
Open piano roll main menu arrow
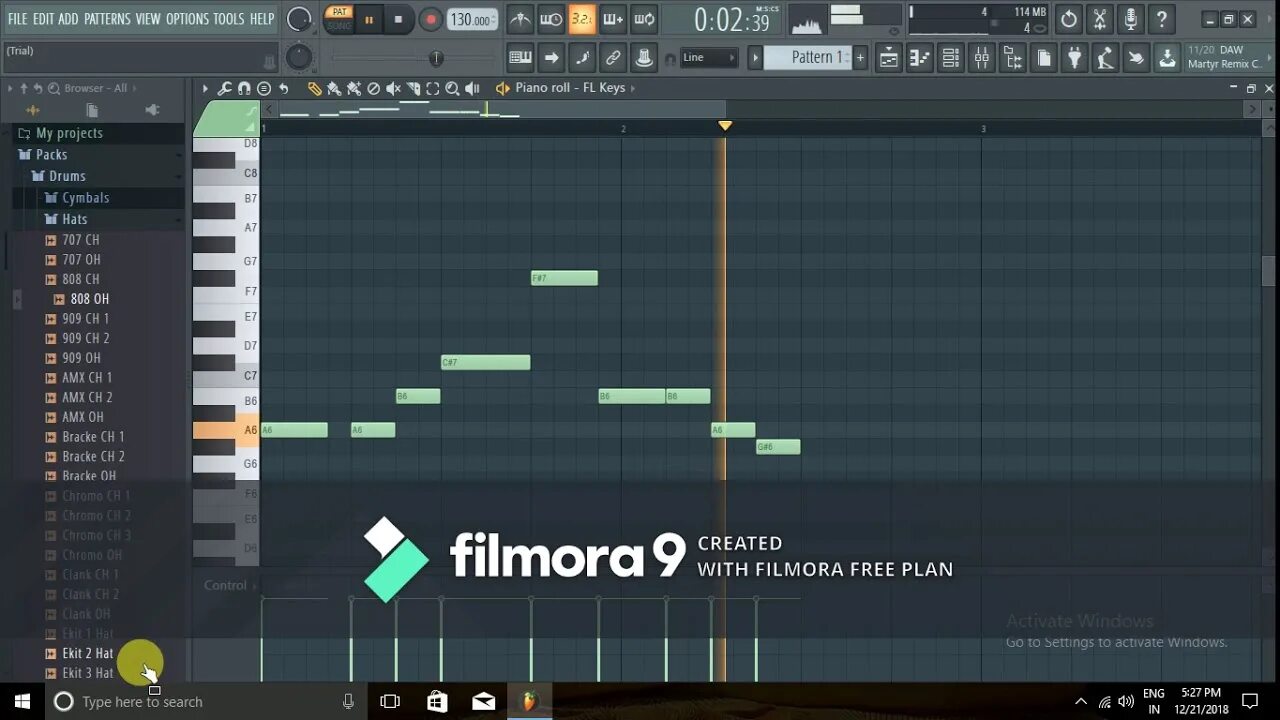pos(205,88)
